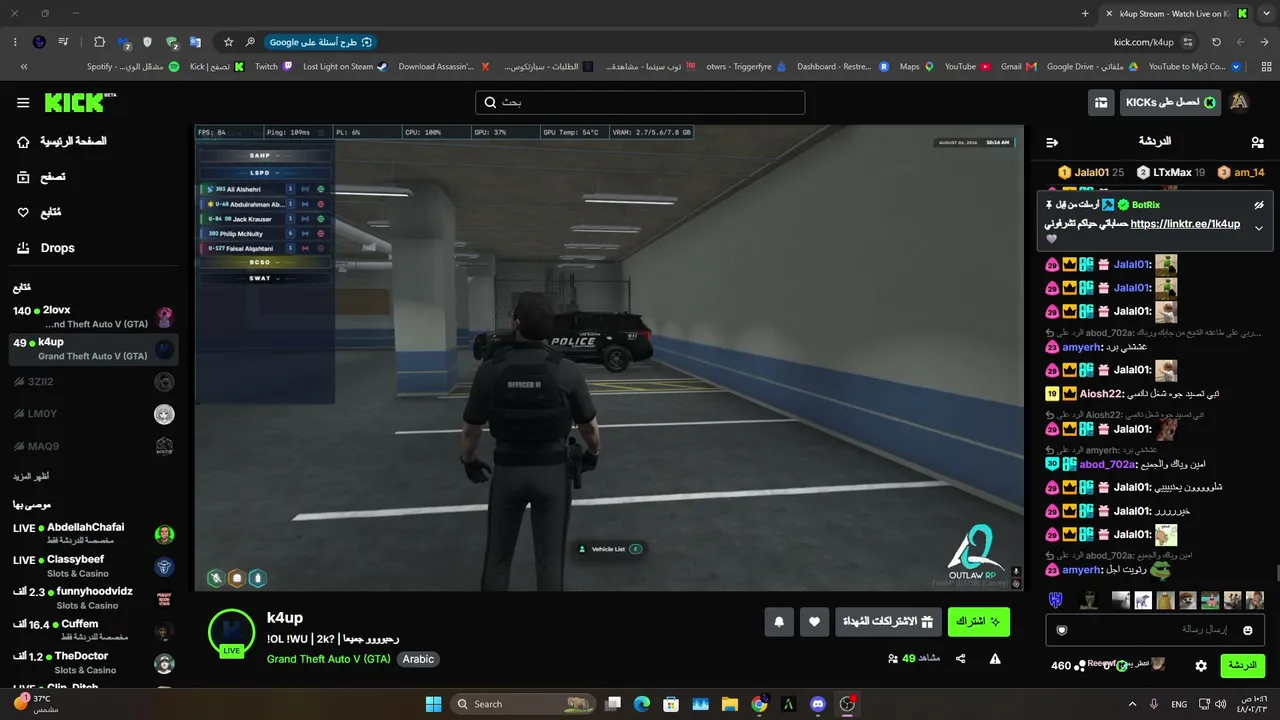Screen dimensions: 1280x720
Task: Open chat settings gear
Action: pos(1201,665)
